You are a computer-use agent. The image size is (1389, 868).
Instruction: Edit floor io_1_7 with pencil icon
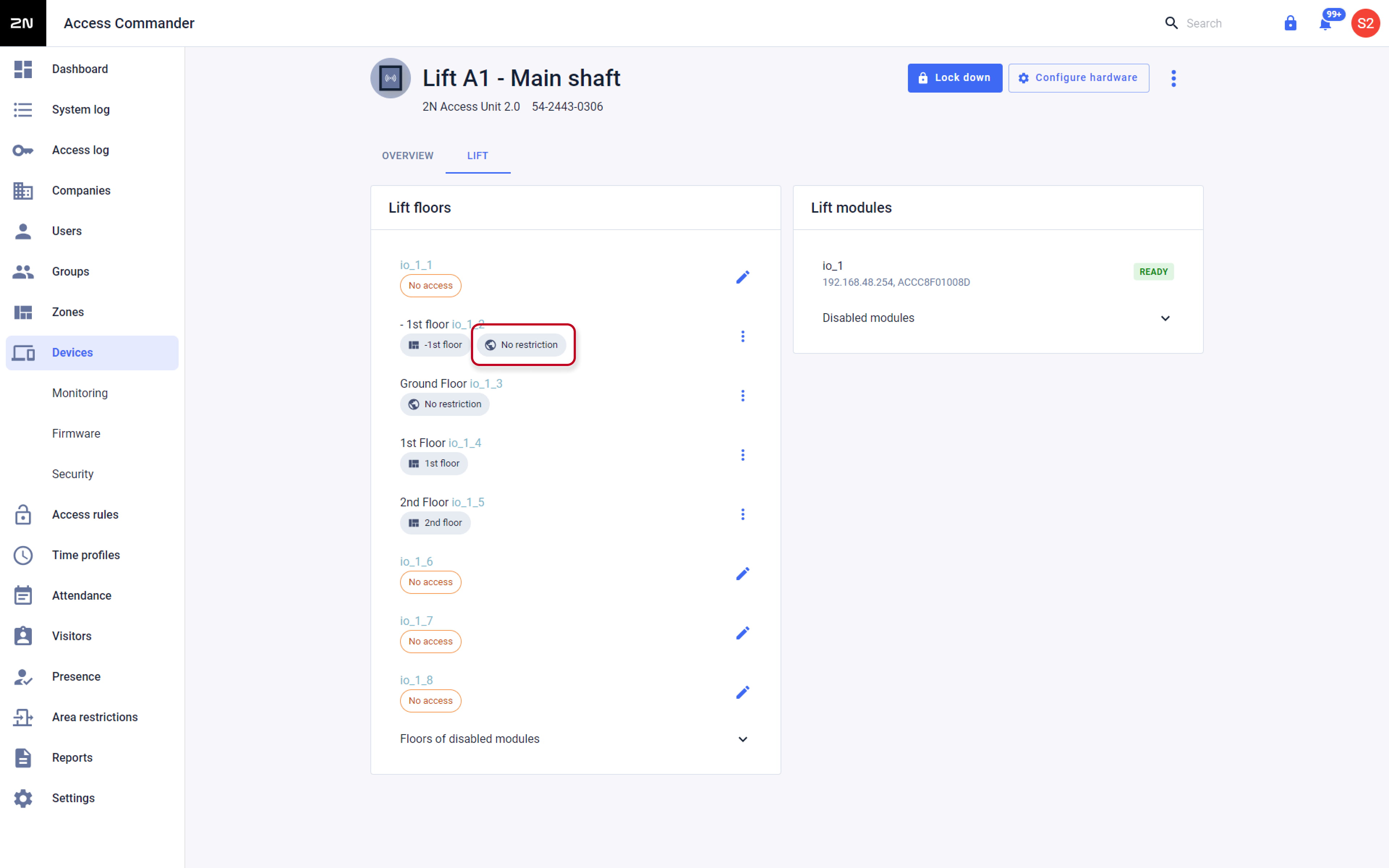point(743,633)
